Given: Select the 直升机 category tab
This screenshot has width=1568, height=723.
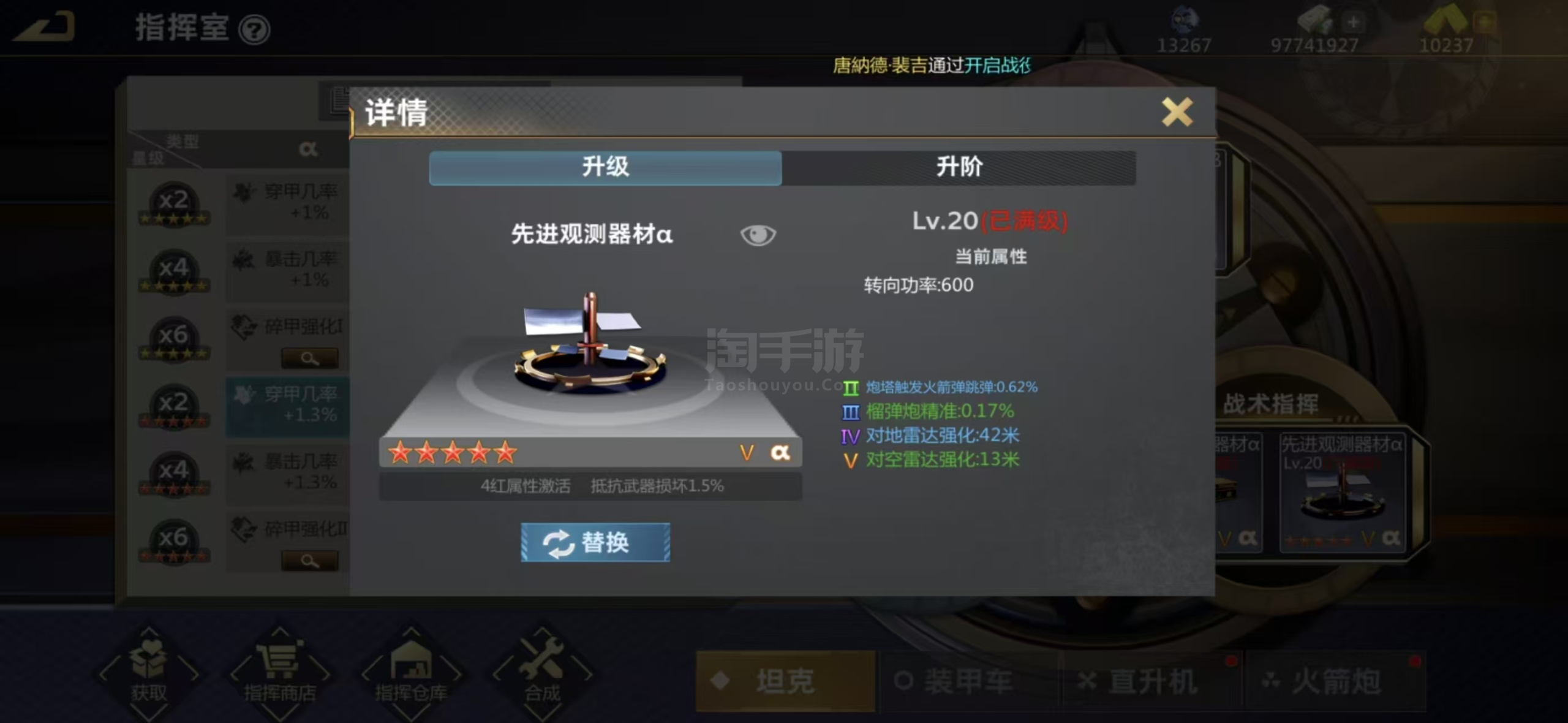Looking at the screenshot, I should tap(1153, 681).
